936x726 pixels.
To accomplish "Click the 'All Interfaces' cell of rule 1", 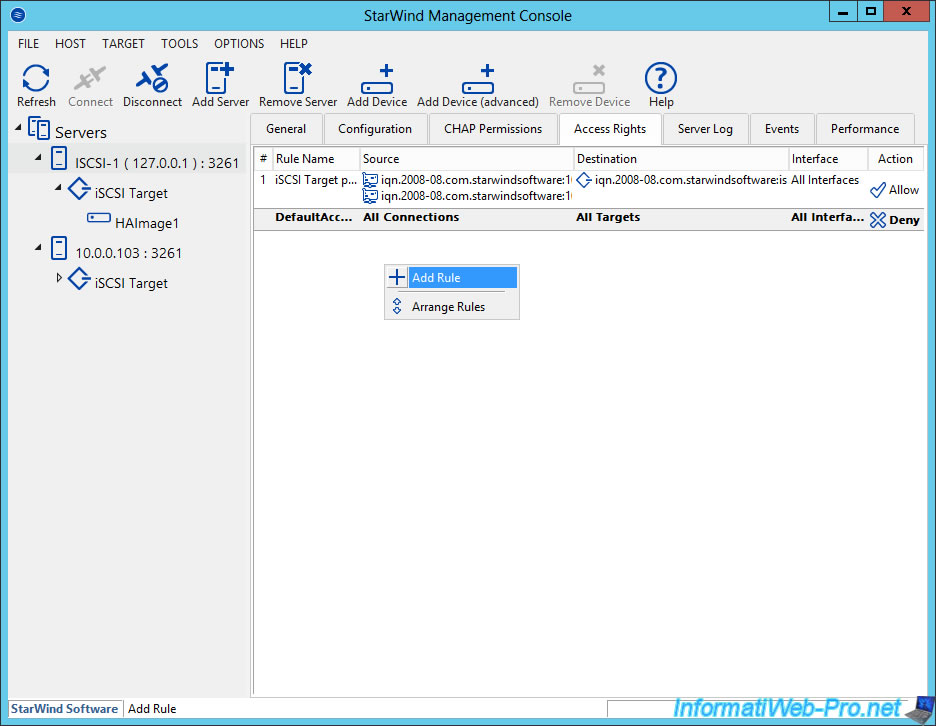I will 825,180.
